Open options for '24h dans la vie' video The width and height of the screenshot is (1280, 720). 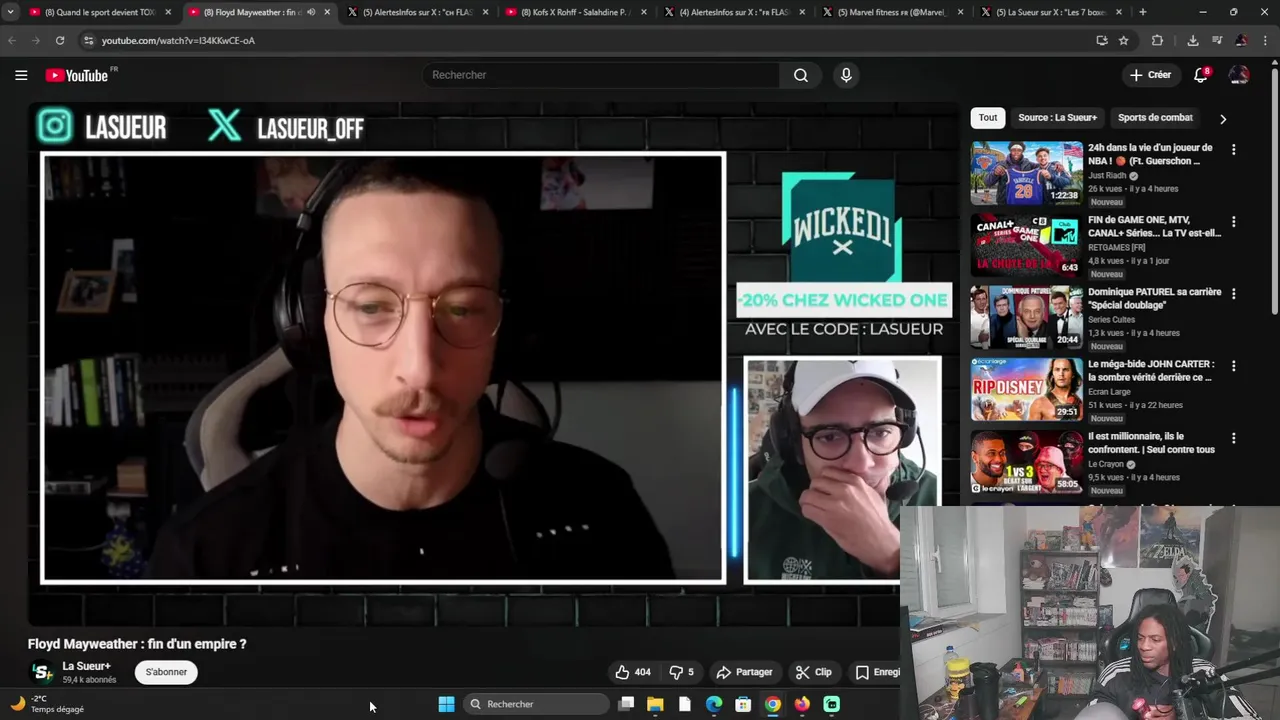click(1233, 149)
